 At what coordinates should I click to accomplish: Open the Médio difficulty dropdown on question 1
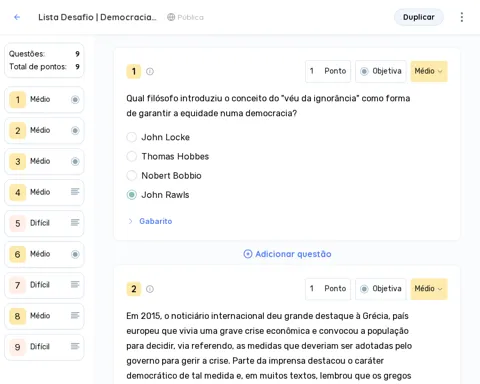(429, 71)
